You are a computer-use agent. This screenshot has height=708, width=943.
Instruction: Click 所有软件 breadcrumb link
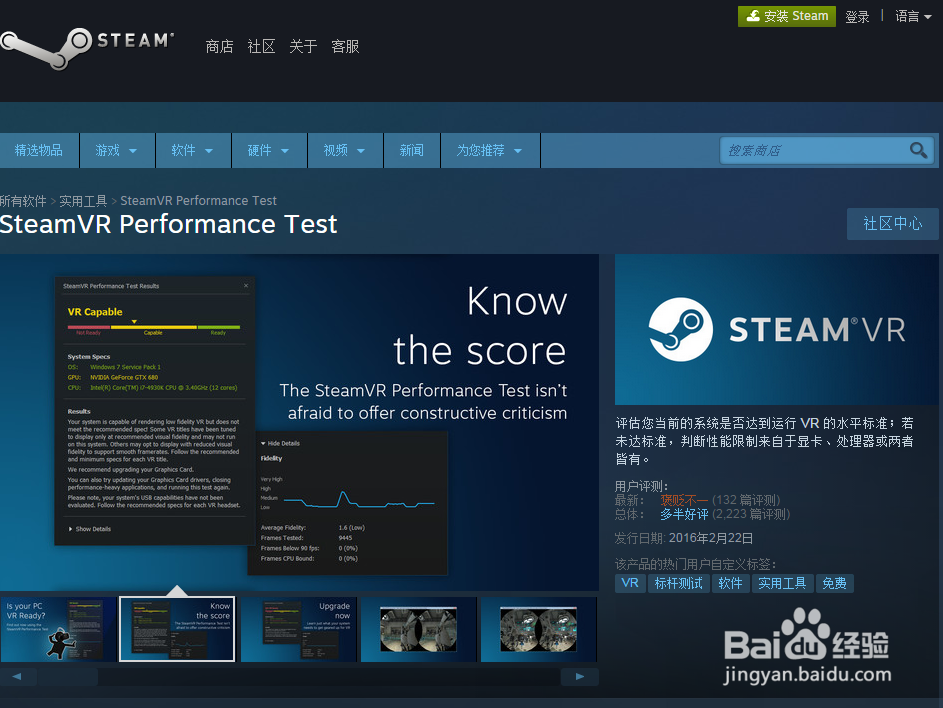[23, 201]
